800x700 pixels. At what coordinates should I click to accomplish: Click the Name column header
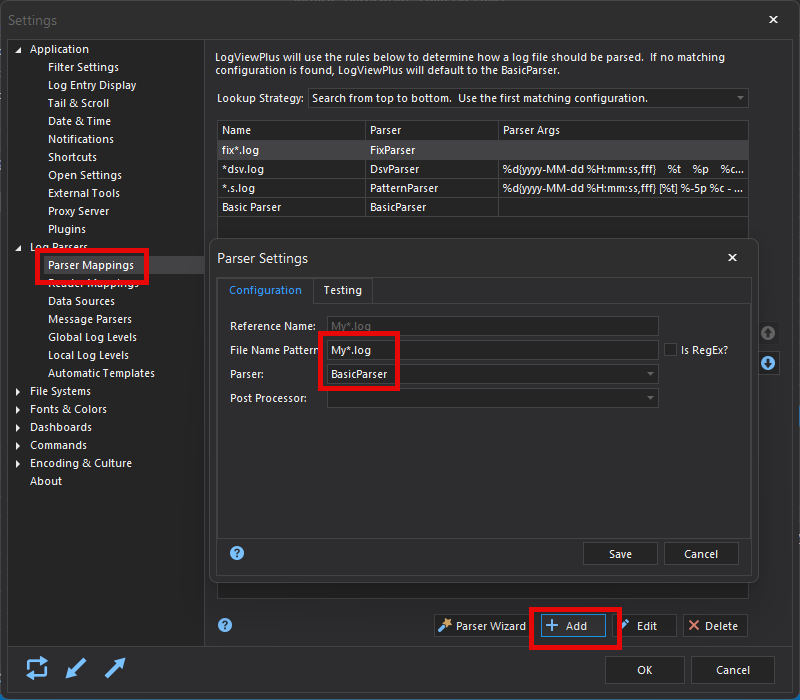(x=291, y=130)
